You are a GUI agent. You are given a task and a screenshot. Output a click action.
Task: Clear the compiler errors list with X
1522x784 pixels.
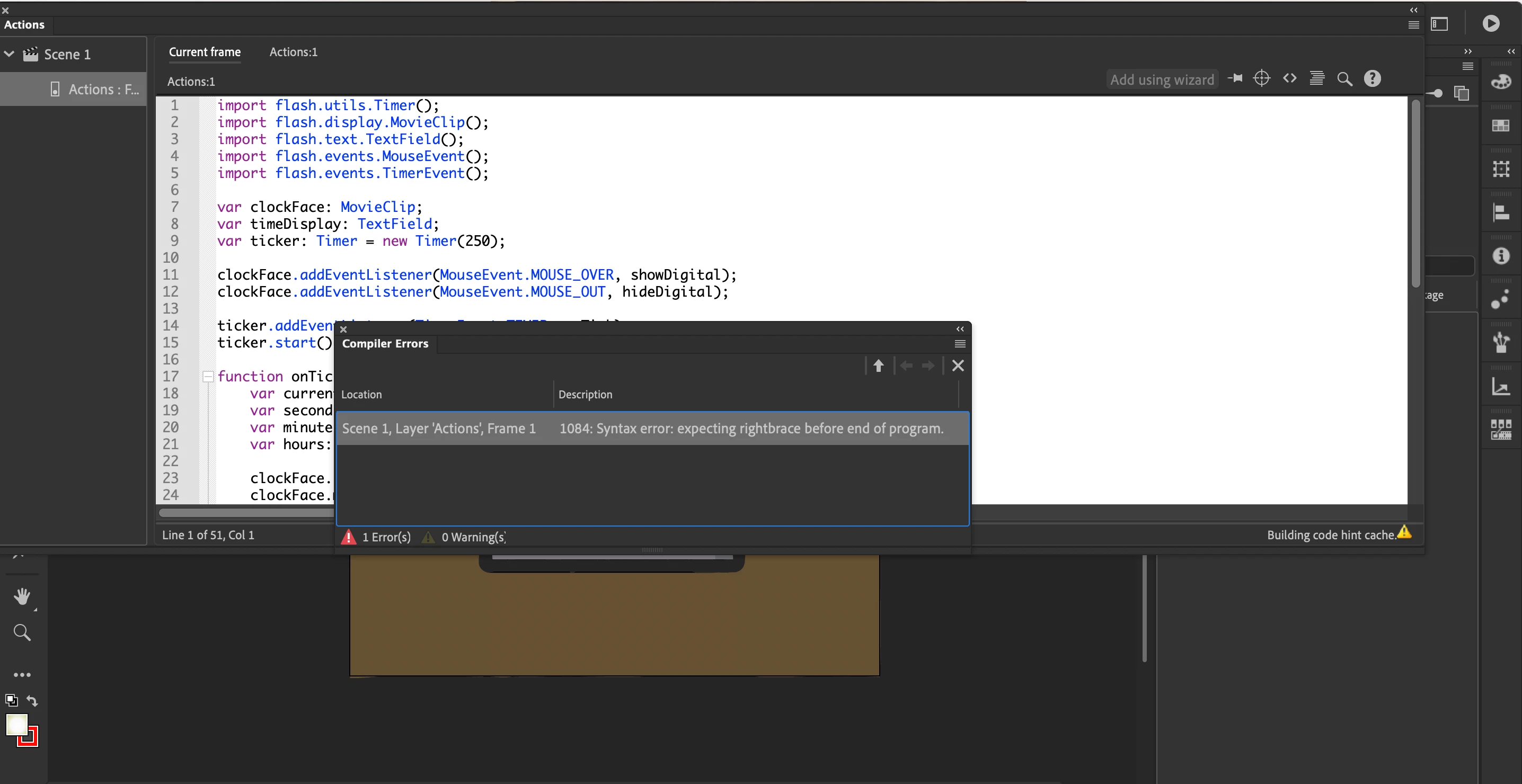click(958, 366)
